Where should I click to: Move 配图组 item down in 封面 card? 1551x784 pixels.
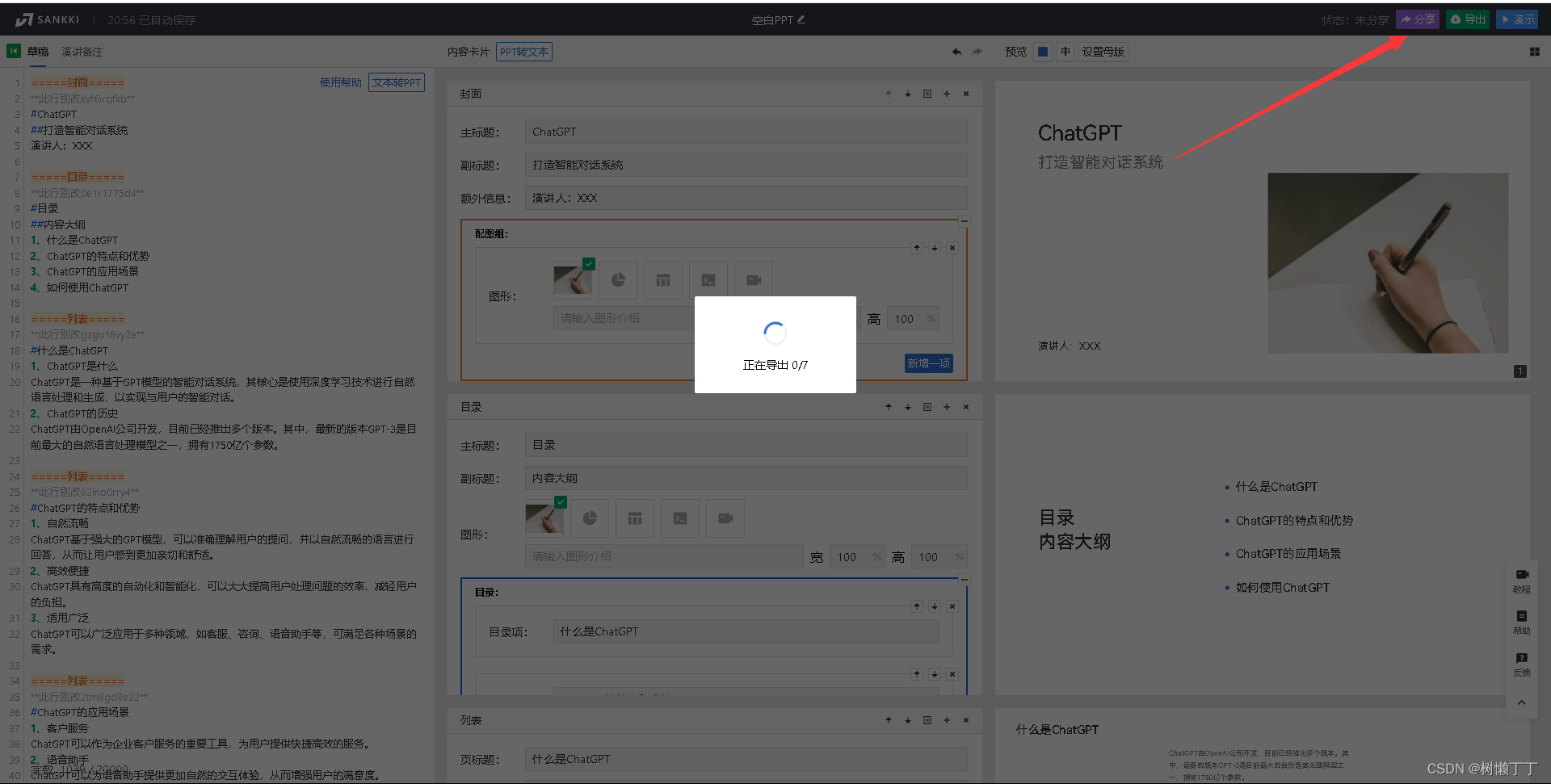tap(935, 248)
